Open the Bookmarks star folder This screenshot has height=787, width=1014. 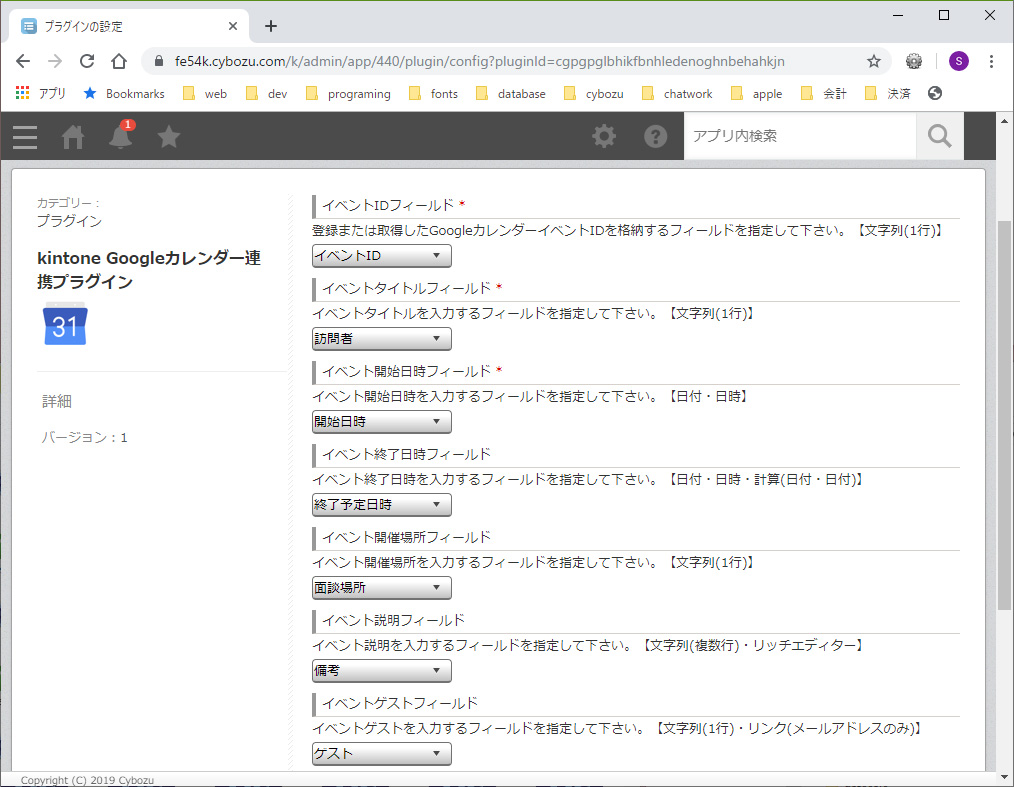(124, 93)
